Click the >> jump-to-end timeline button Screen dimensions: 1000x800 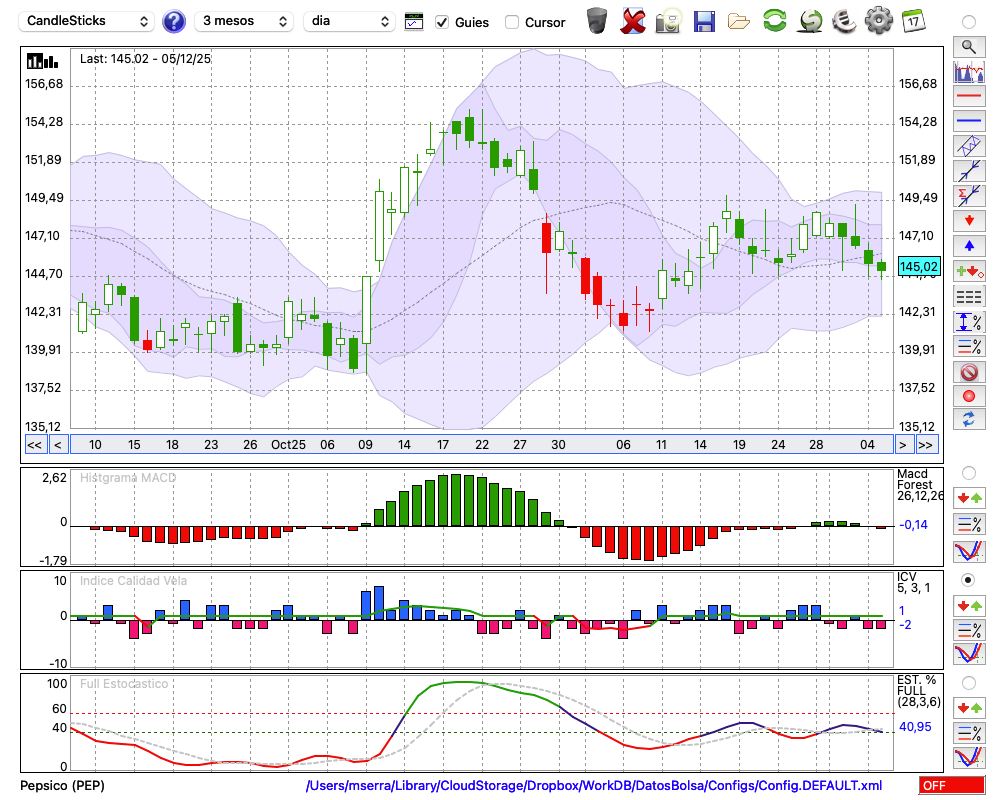pos(927,445)
